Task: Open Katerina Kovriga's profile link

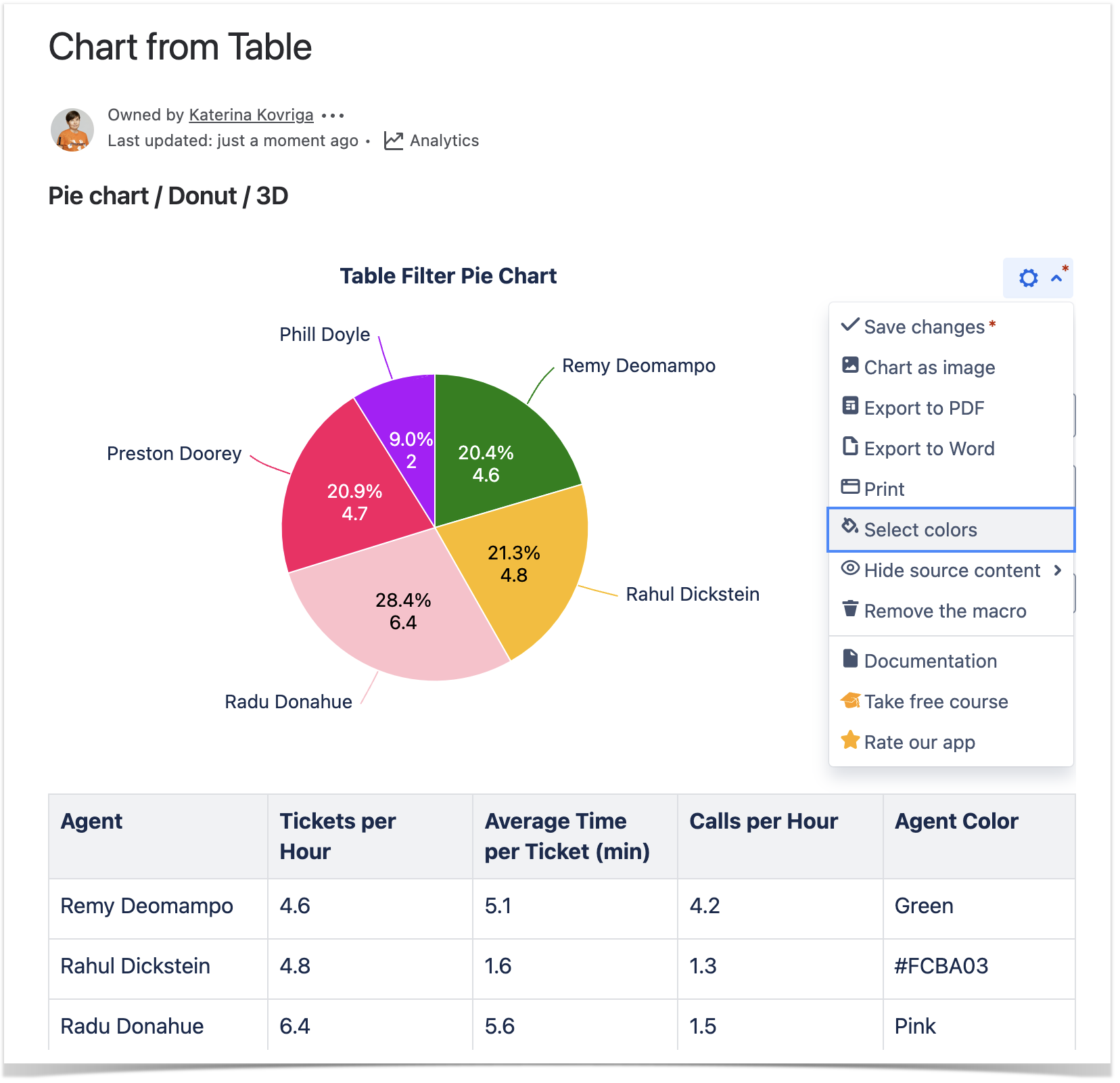Action: (251, 115)
